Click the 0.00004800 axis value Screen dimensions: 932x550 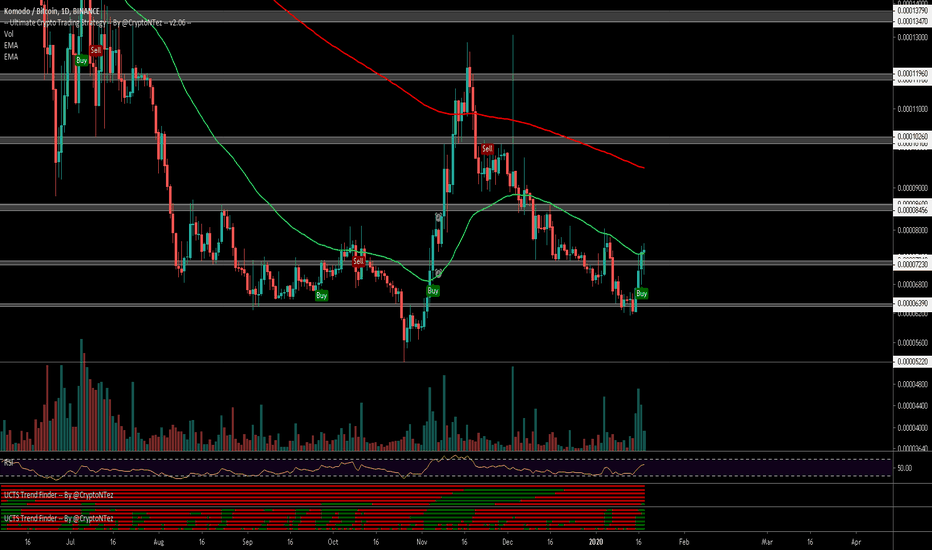[912, 384]
